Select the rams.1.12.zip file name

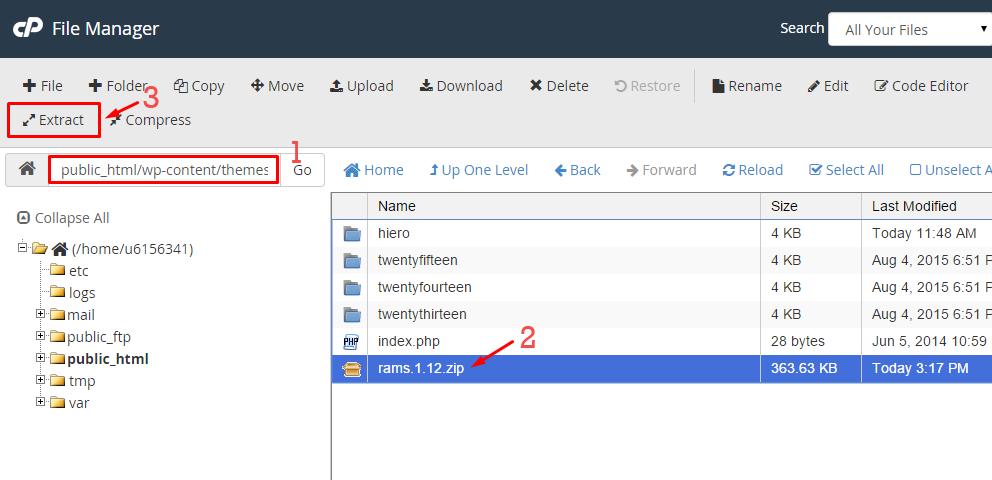pyautogui.click(x=421, y=369)
